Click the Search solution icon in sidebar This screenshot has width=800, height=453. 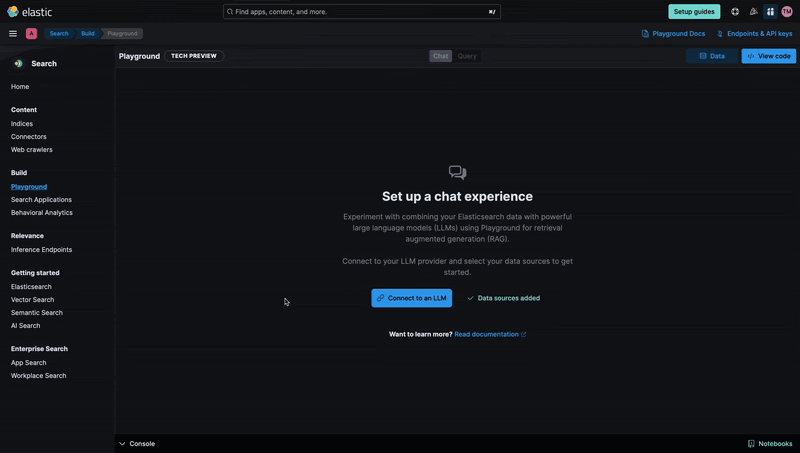(x=18, y=64)
